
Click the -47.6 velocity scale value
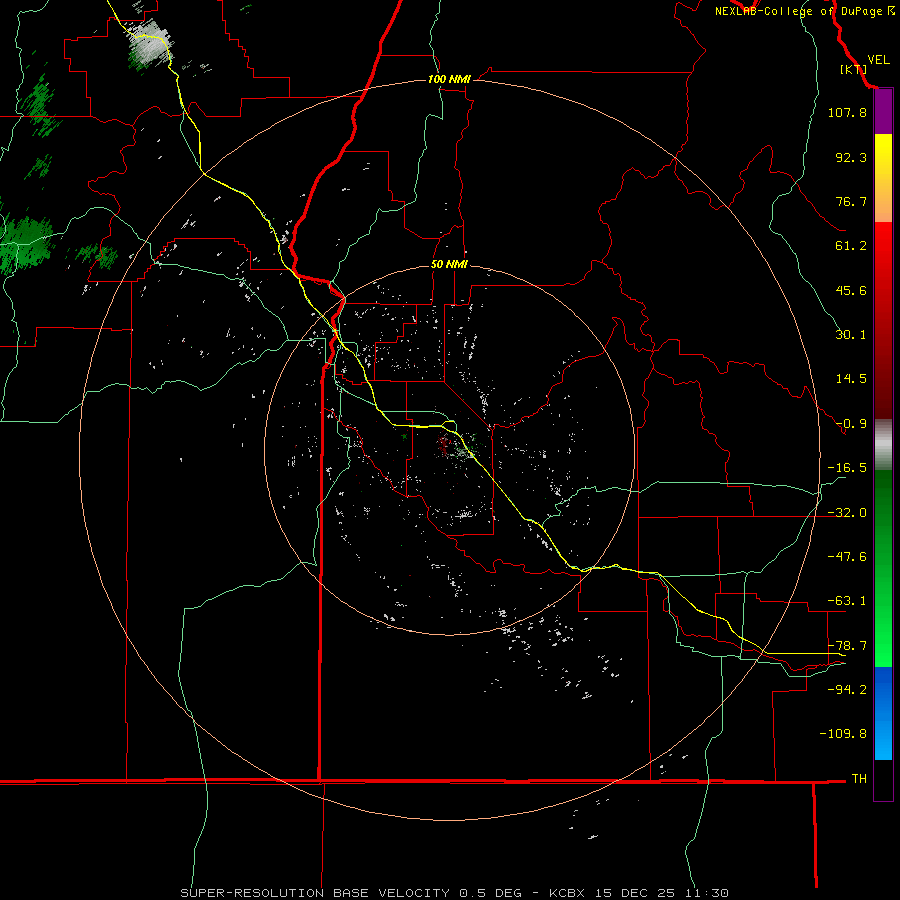847,557
